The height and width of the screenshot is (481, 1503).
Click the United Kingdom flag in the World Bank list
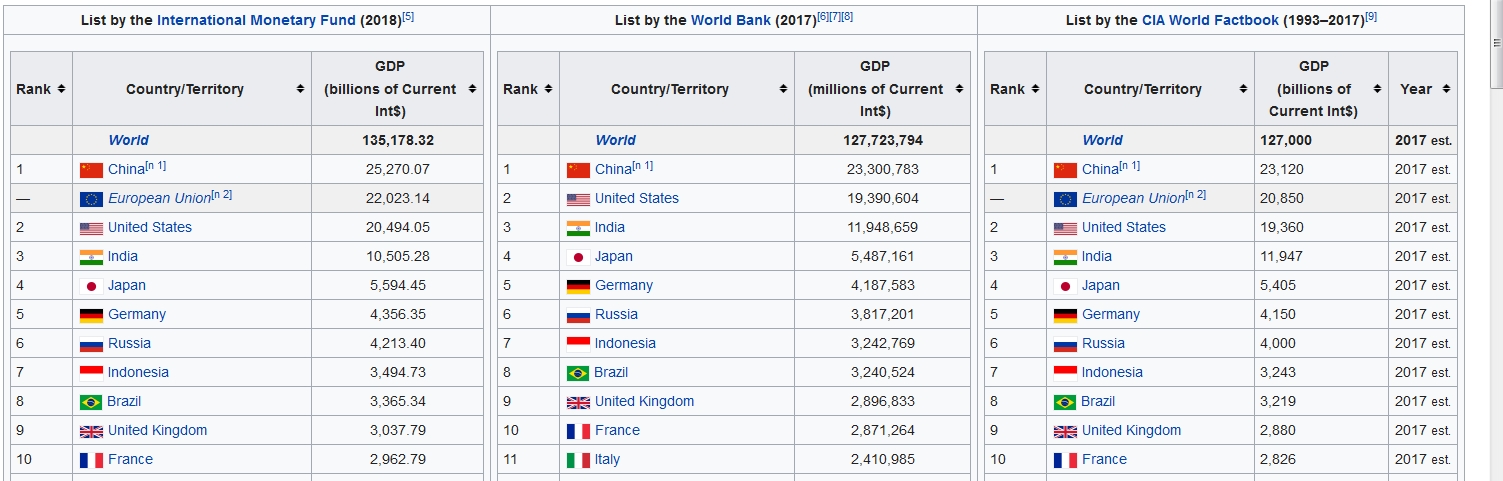578,402
